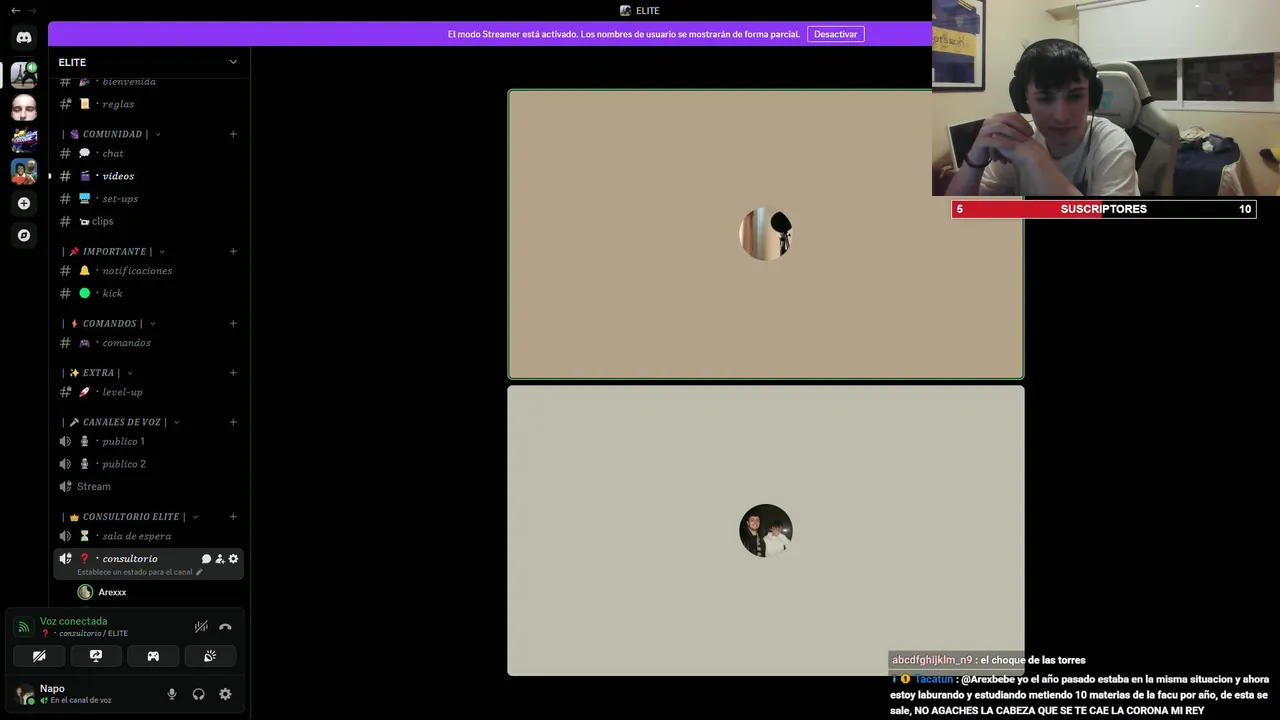The height and width of the screenshot is (720, 1280).
Task: Disconnect from the voice channel
Action: pos(225,627)
